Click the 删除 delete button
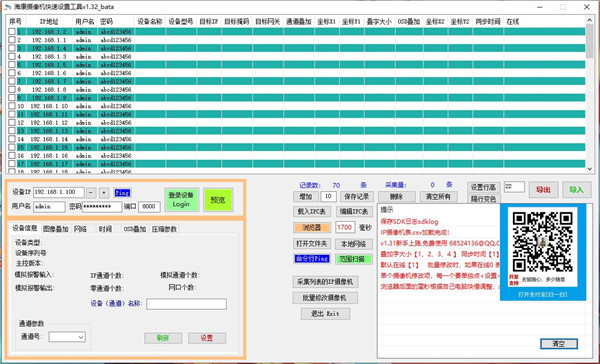 pos(396,196)
